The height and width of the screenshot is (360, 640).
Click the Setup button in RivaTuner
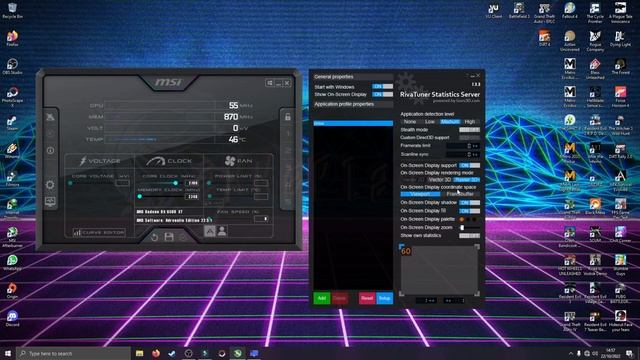click(x=384, y=298)
